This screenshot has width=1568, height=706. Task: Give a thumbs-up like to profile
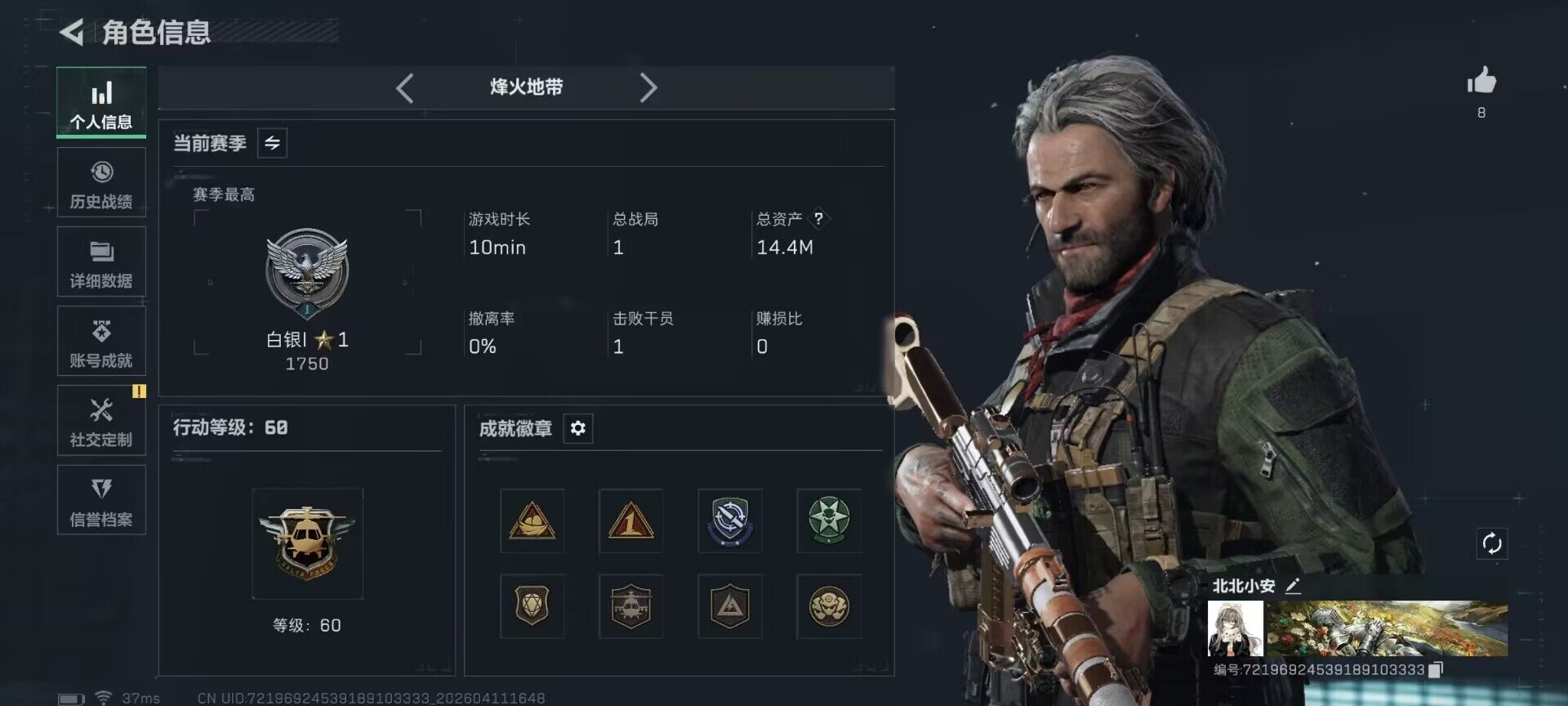coord(1481,81)
